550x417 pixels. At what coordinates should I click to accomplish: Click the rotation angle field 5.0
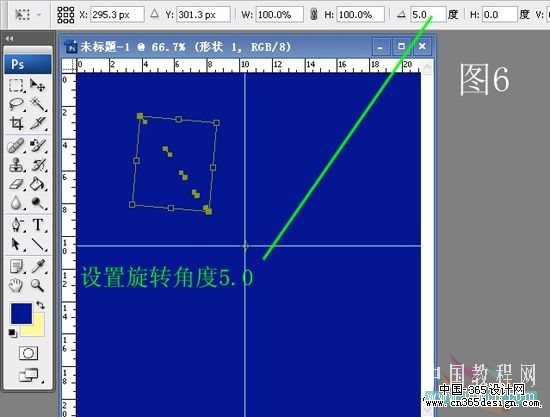pos(428,14)
